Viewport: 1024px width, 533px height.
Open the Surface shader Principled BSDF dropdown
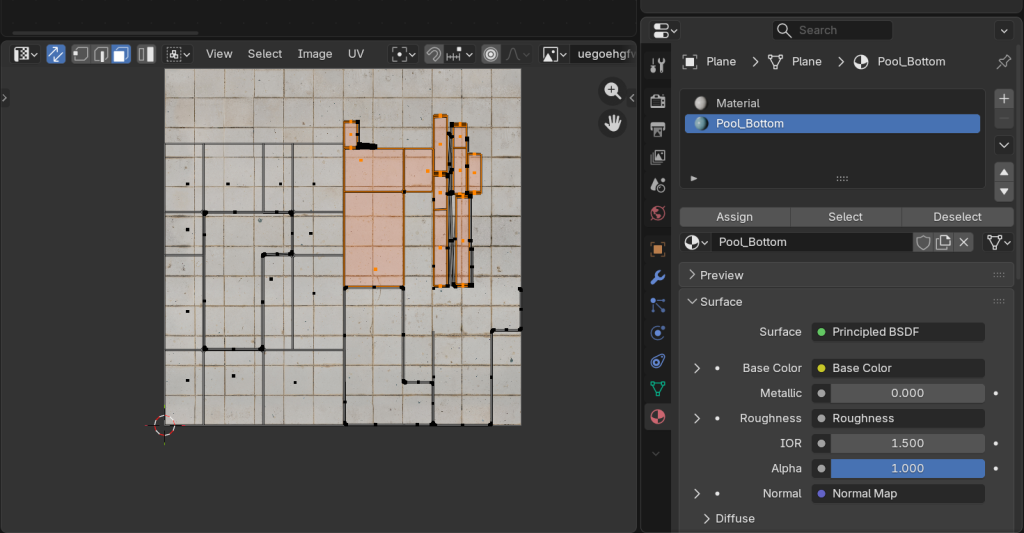pyautogui.click(x=897, y=332)
